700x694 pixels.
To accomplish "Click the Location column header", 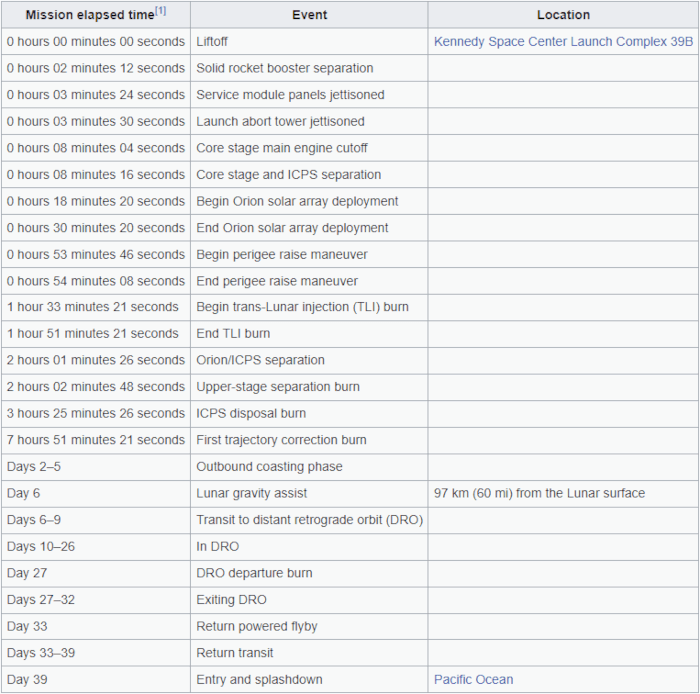I will (x=563, y=15).
